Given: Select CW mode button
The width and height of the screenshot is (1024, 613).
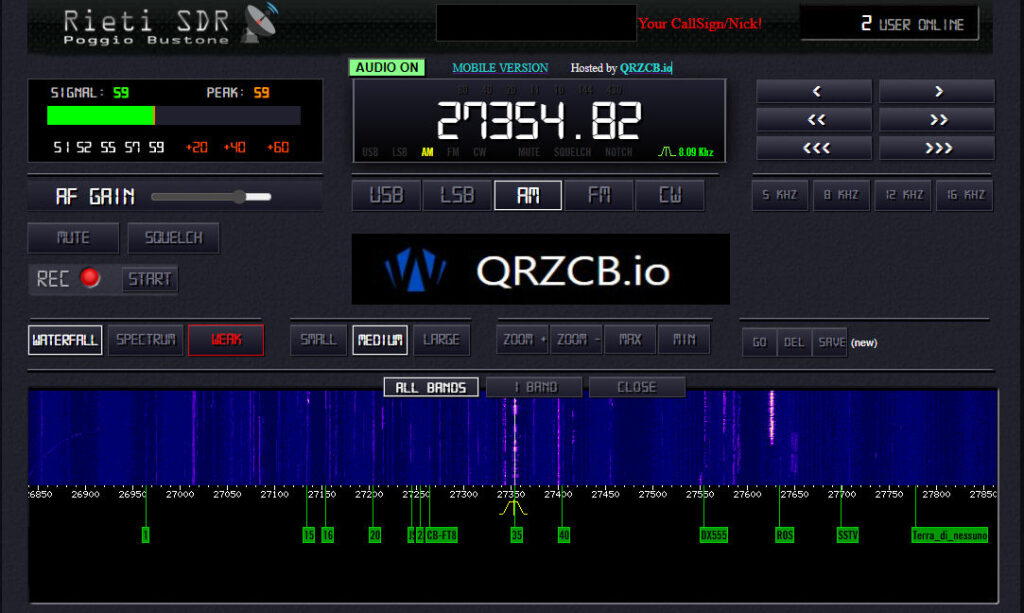Looking at the screenshot, I should (x=669, y=195).
